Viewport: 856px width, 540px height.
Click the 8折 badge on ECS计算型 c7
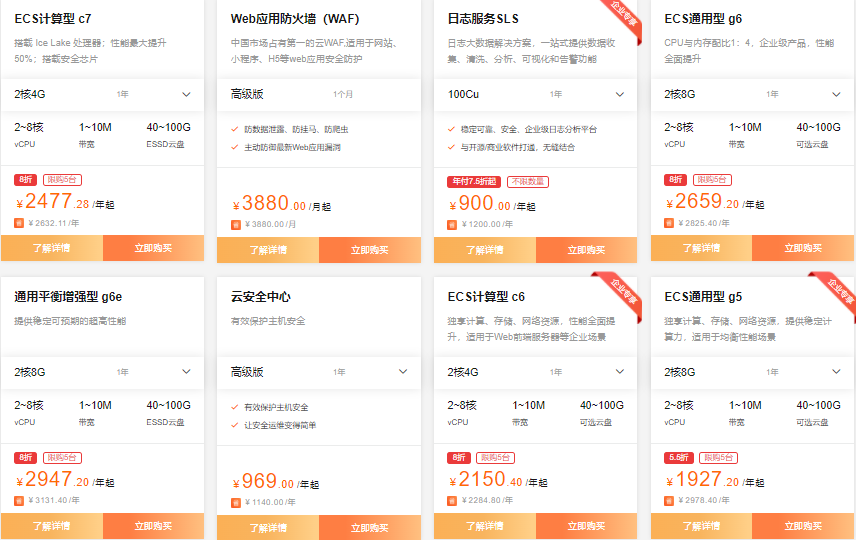click(x=26, y=180)
